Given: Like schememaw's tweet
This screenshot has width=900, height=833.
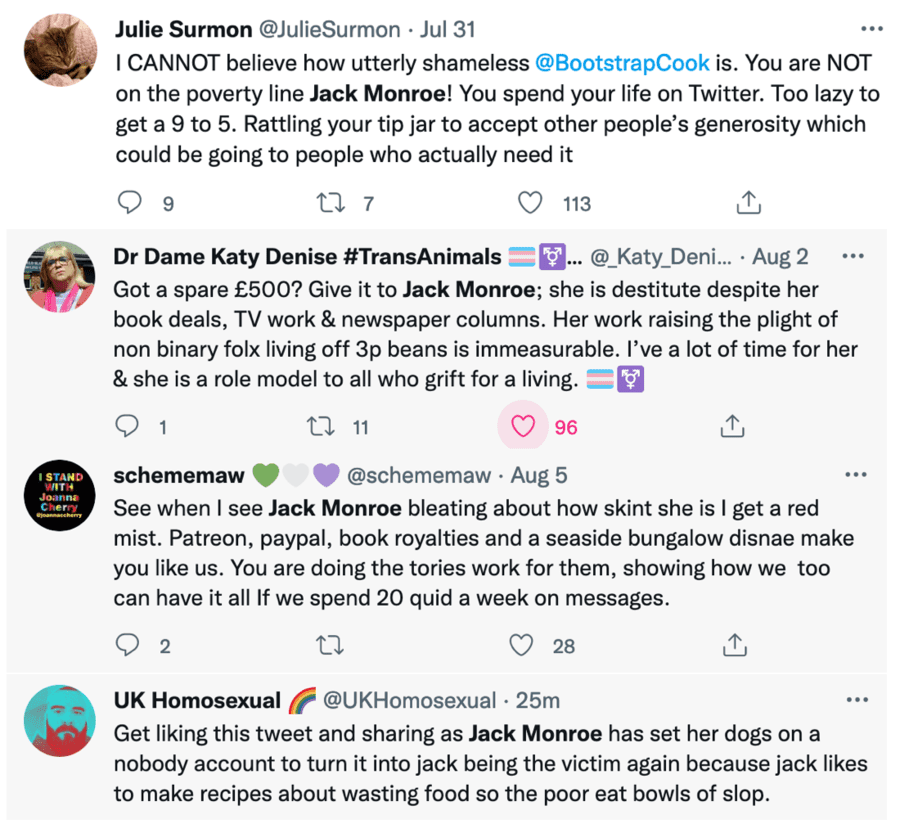Looking at the screenshot, I should (x=522, y=645).
